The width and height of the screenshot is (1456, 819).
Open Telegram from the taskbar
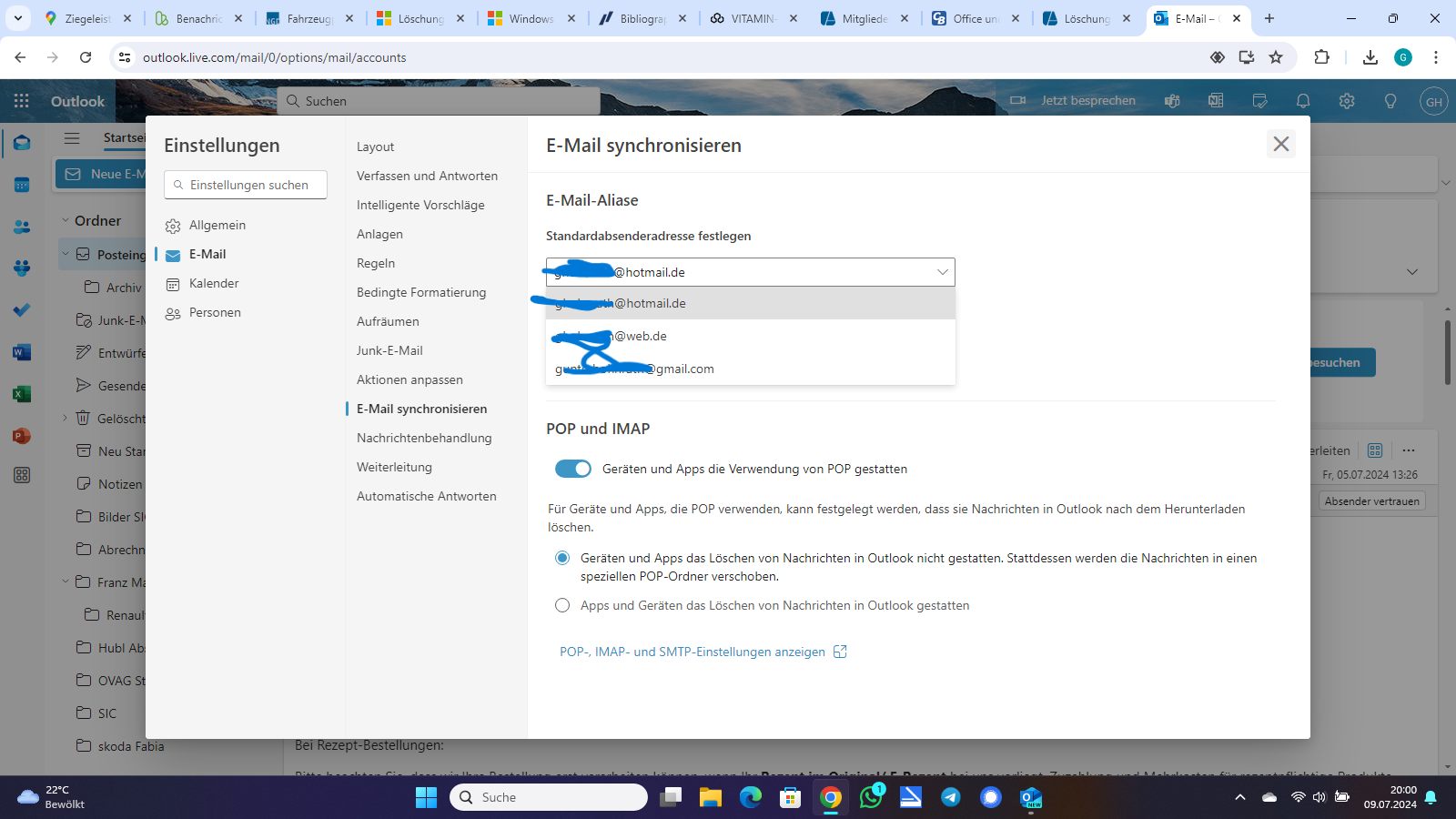pyautogui.click(x=951, y=797)
